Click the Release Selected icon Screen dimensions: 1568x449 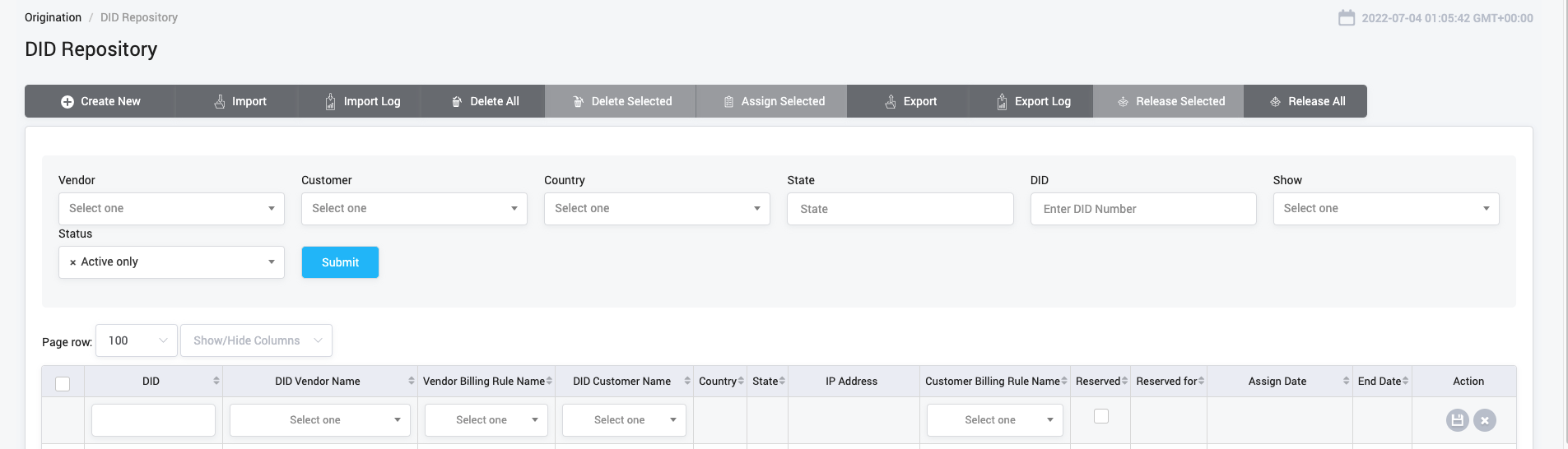(x=1123, y=102)
